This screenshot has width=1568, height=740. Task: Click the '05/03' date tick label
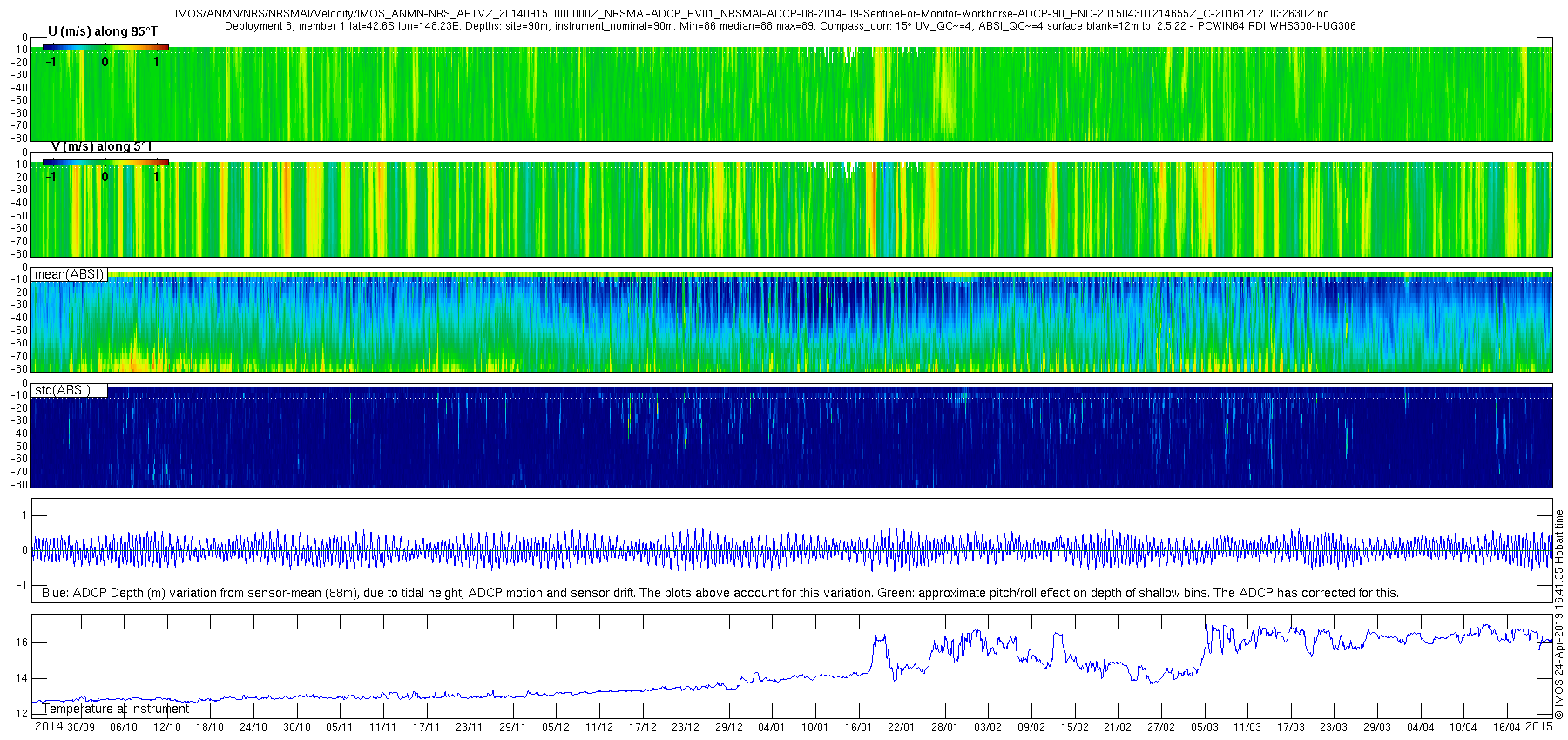pos(1205,728)
